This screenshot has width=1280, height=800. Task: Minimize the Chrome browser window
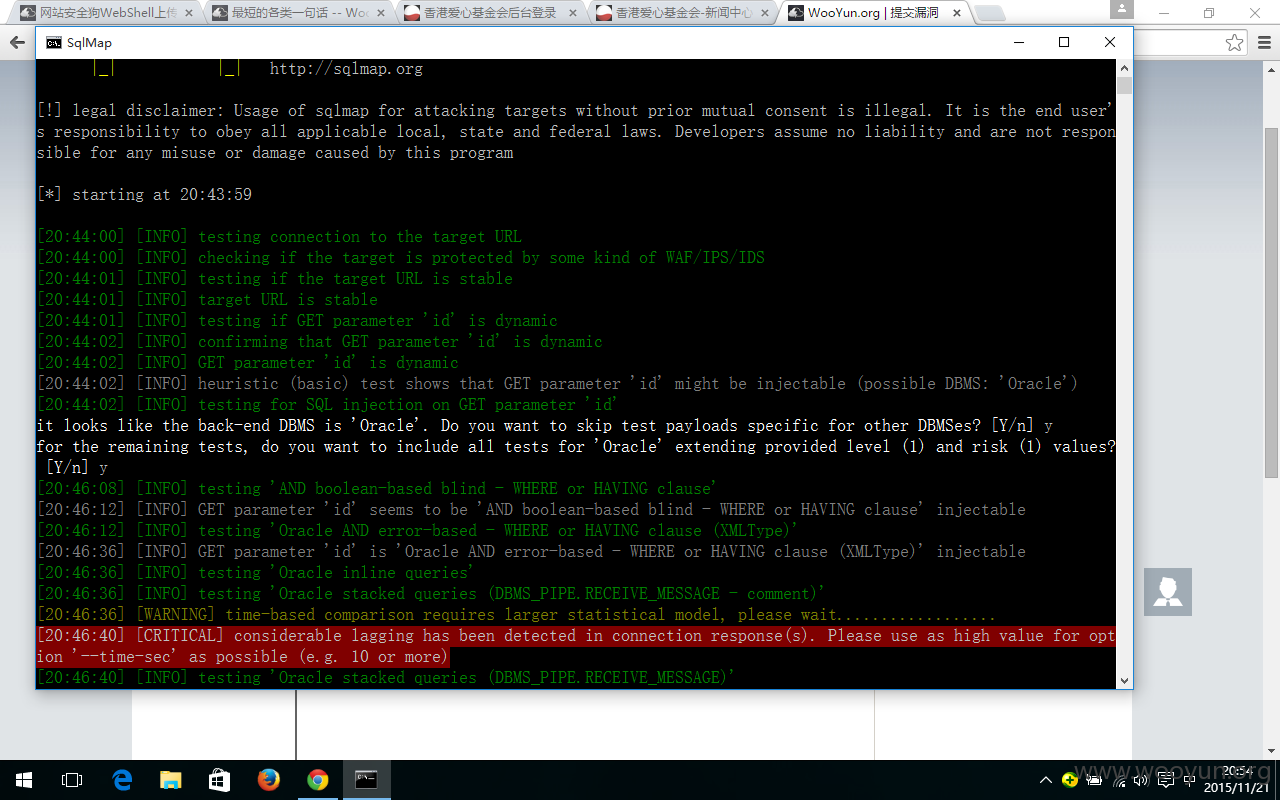1163,13
